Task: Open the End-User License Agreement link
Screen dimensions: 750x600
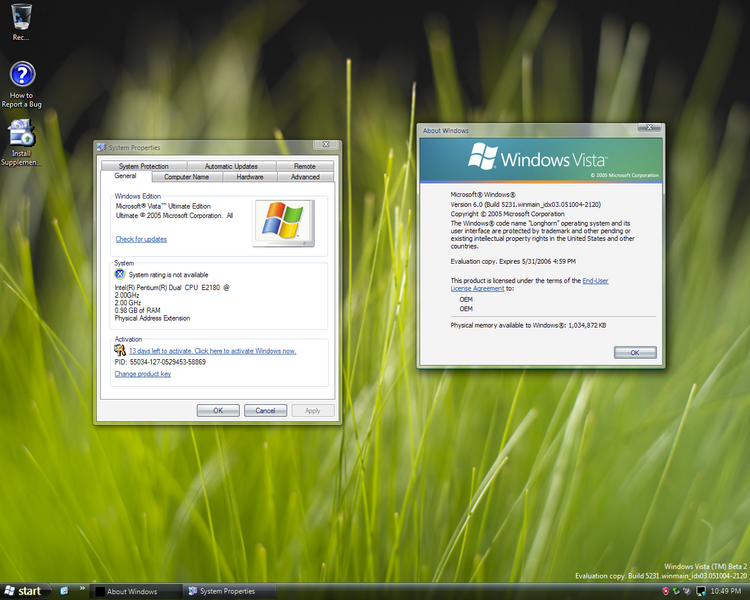Action: 529,285
